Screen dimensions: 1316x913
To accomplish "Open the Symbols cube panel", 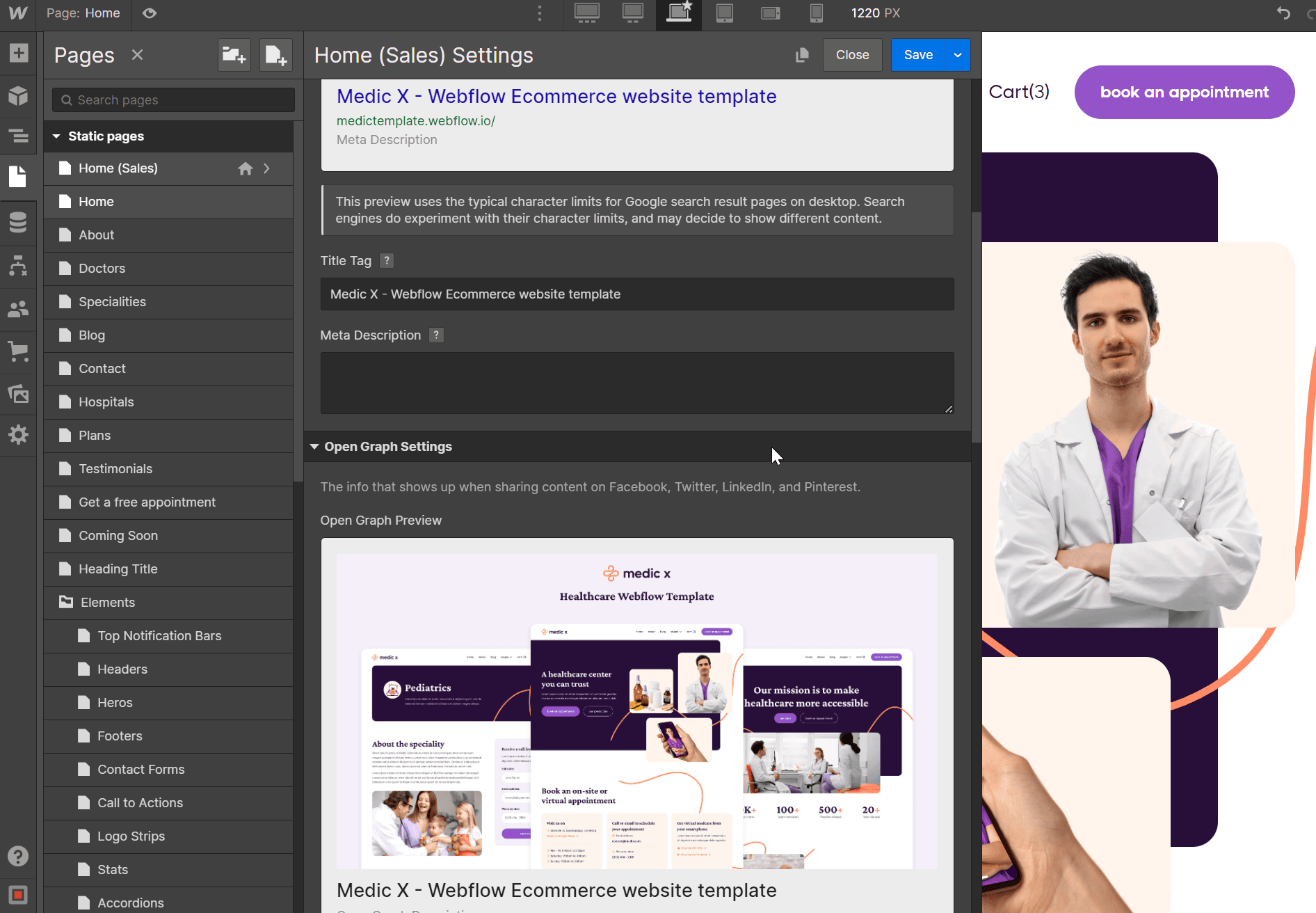I will point(18,95).
